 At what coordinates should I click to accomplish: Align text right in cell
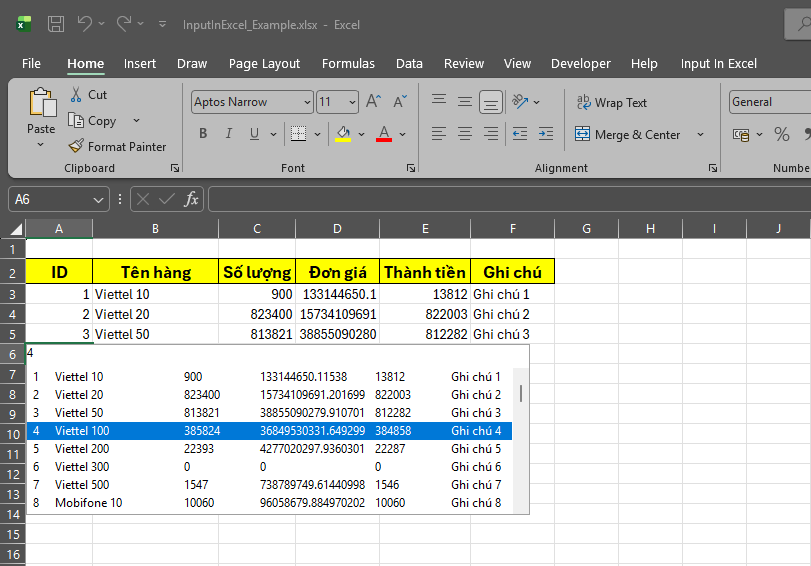[x=491, y=134]
